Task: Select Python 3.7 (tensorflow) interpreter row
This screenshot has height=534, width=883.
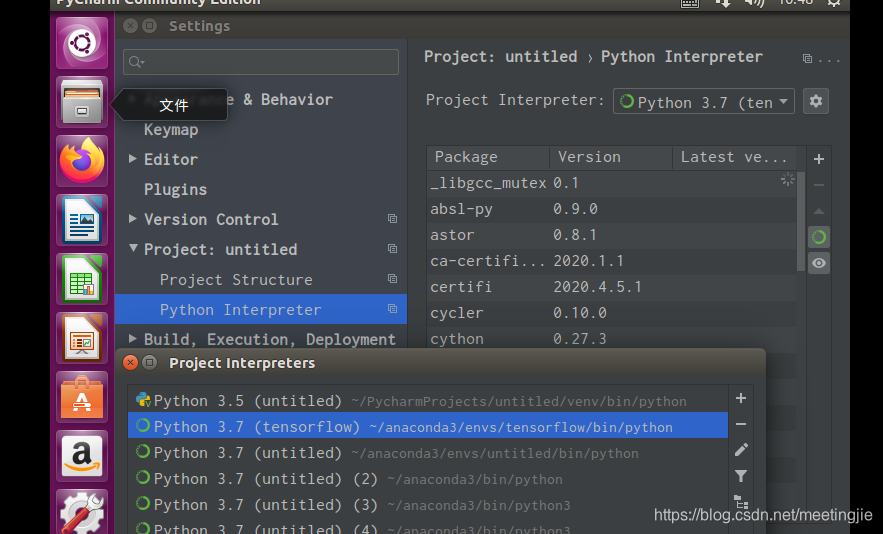Action: 428,426
